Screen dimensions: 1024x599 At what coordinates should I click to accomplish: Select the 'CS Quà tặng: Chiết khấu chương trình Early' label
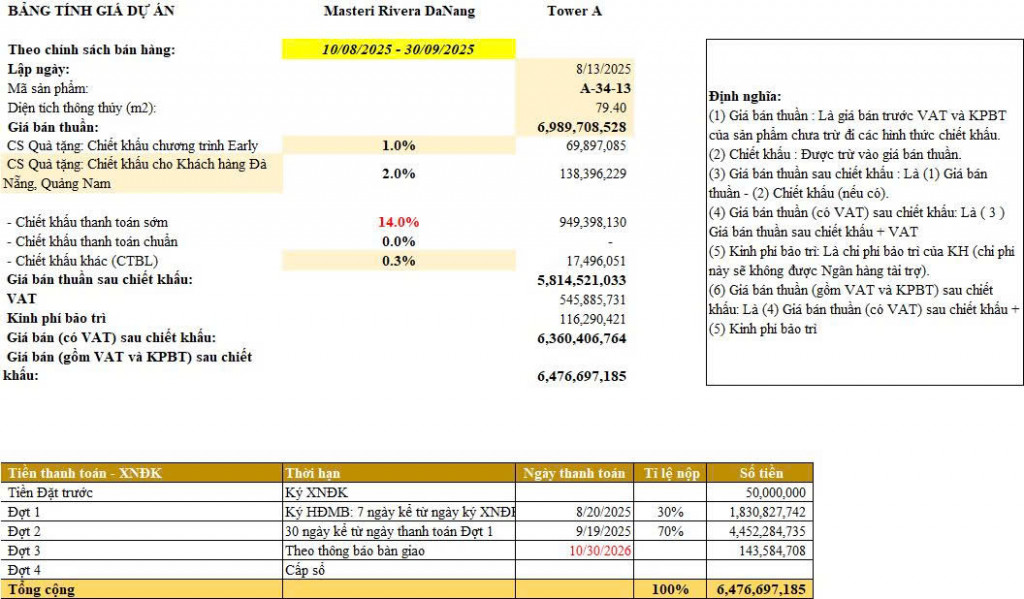point(133,145)
